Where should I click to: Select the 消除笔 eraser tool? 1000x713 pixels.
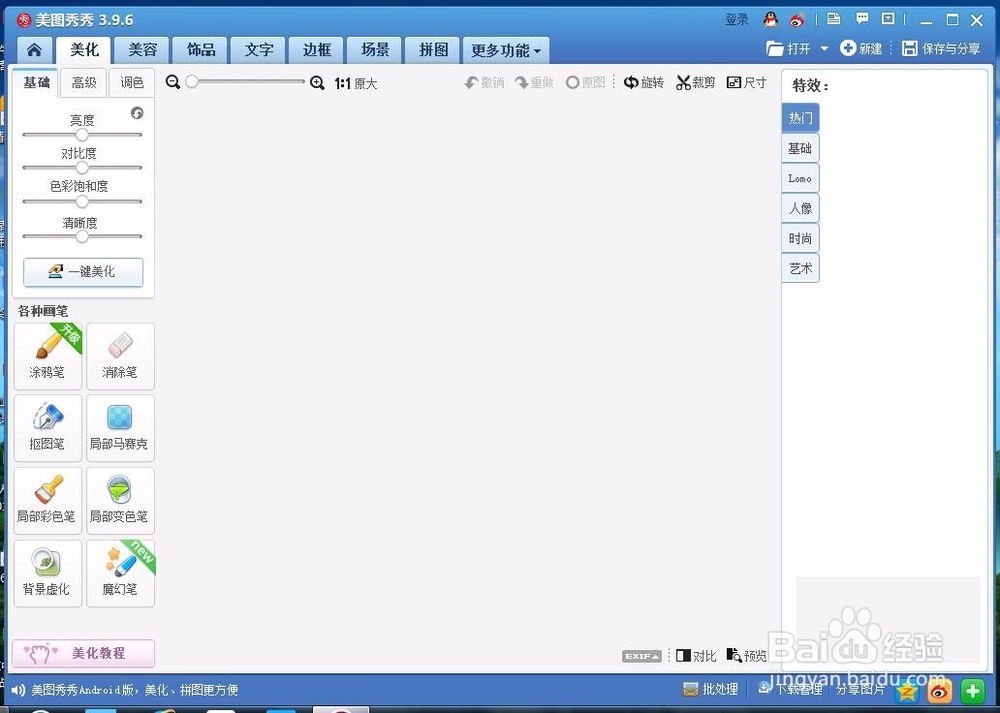pyautogui.click(x=120, y=356)
